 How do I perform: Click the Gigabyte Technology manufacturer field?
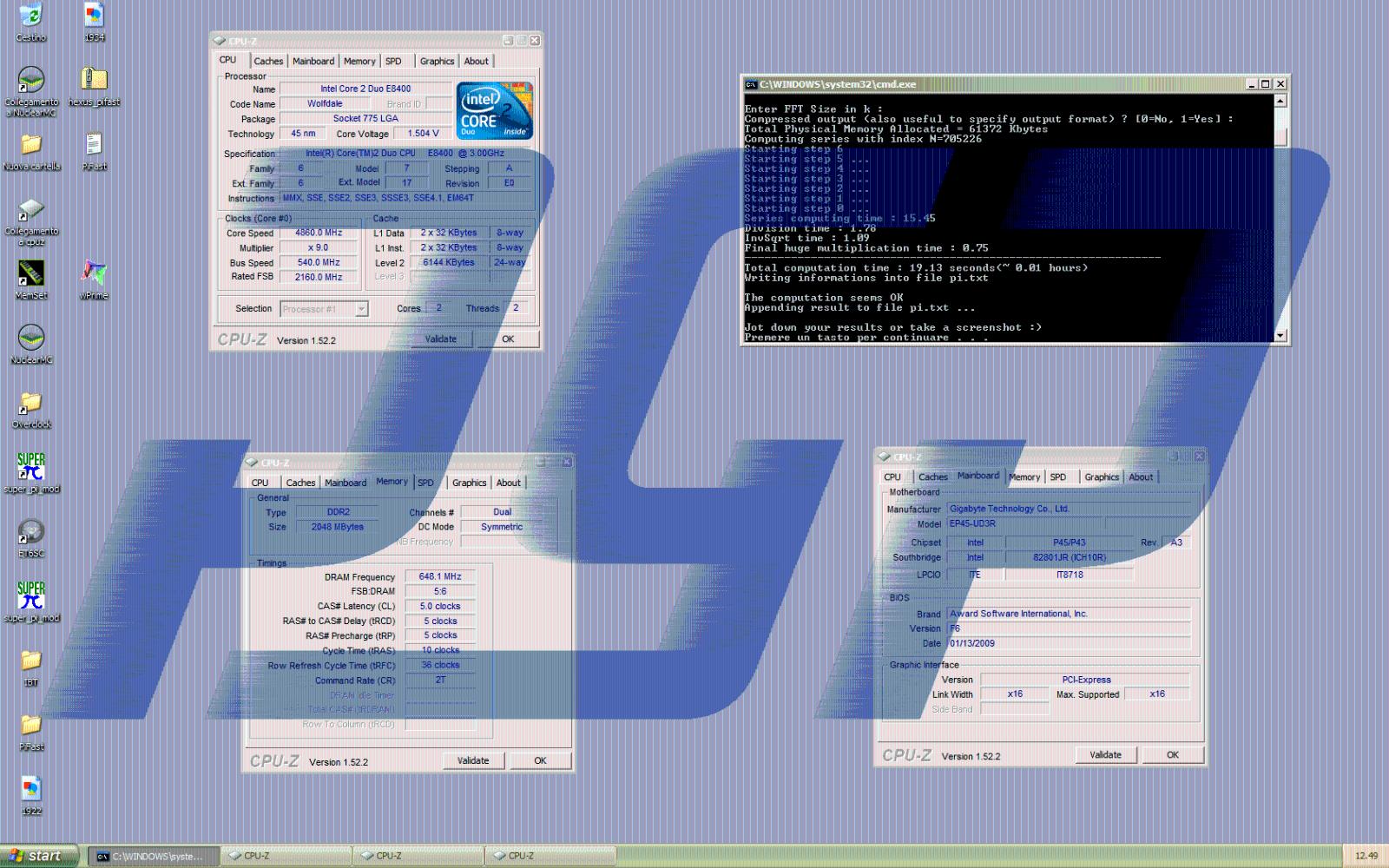[x=1068, y=510]
